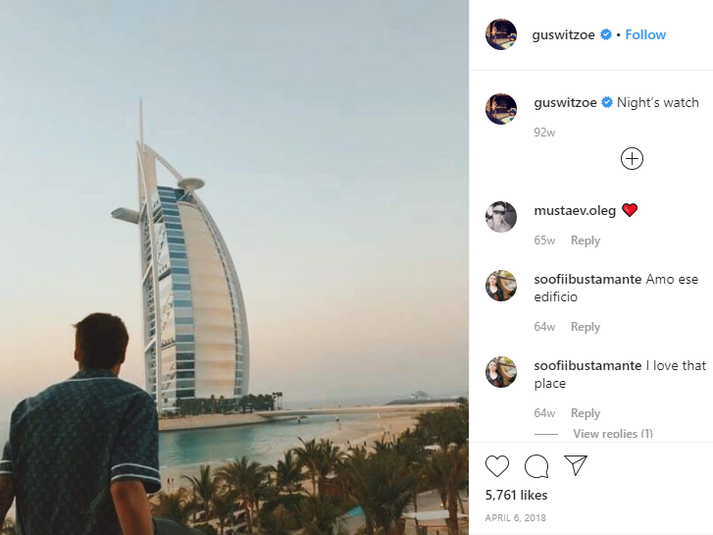Screen dimensions: 713x535
Task: Reply to the 'I love that place' comment
Action: (x=585, y=413)
